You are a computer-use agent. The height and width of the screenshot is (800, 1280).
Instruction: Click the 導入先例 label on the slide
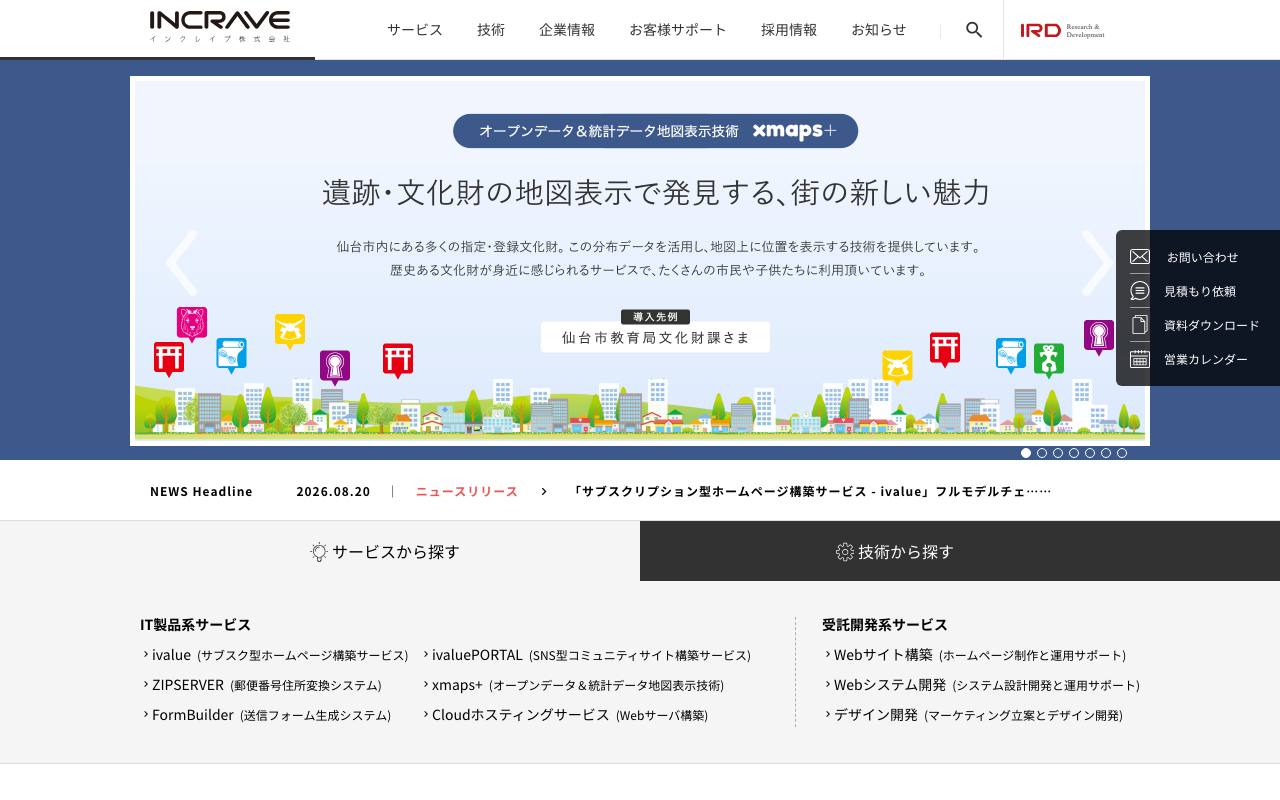[655, 317]
